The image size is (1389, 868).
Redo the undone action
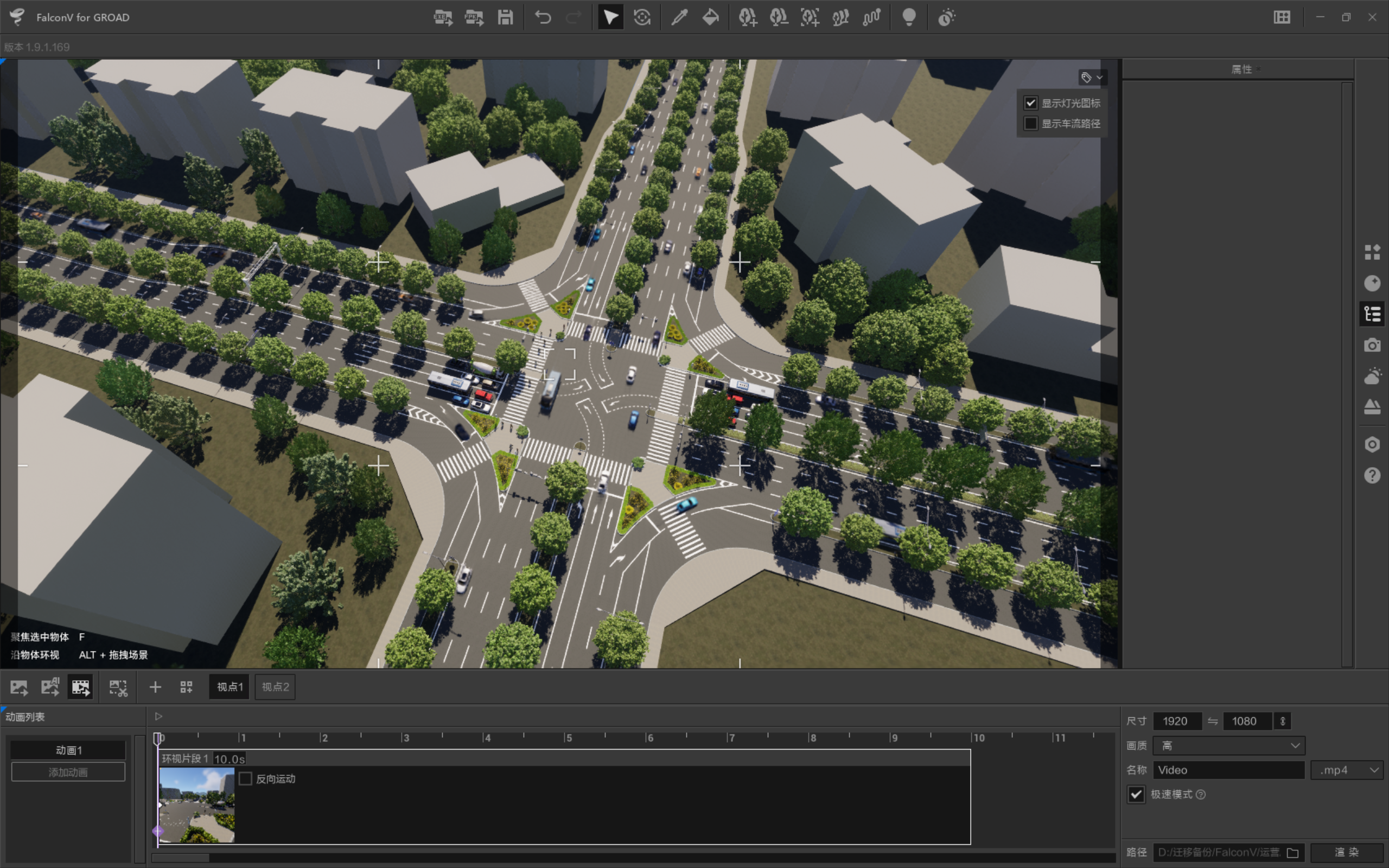click(x=574, y=17)
